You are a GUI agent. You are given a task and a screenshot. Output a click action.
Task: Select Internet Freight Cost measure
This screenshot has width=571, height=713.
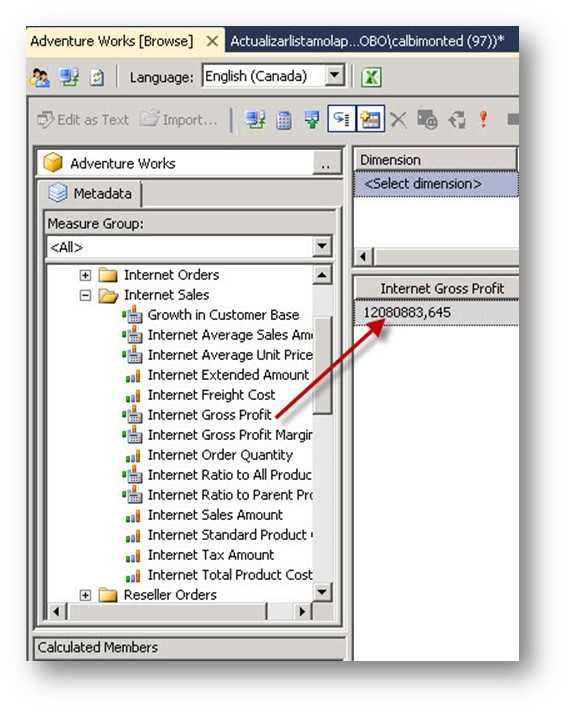click(211, 395)
